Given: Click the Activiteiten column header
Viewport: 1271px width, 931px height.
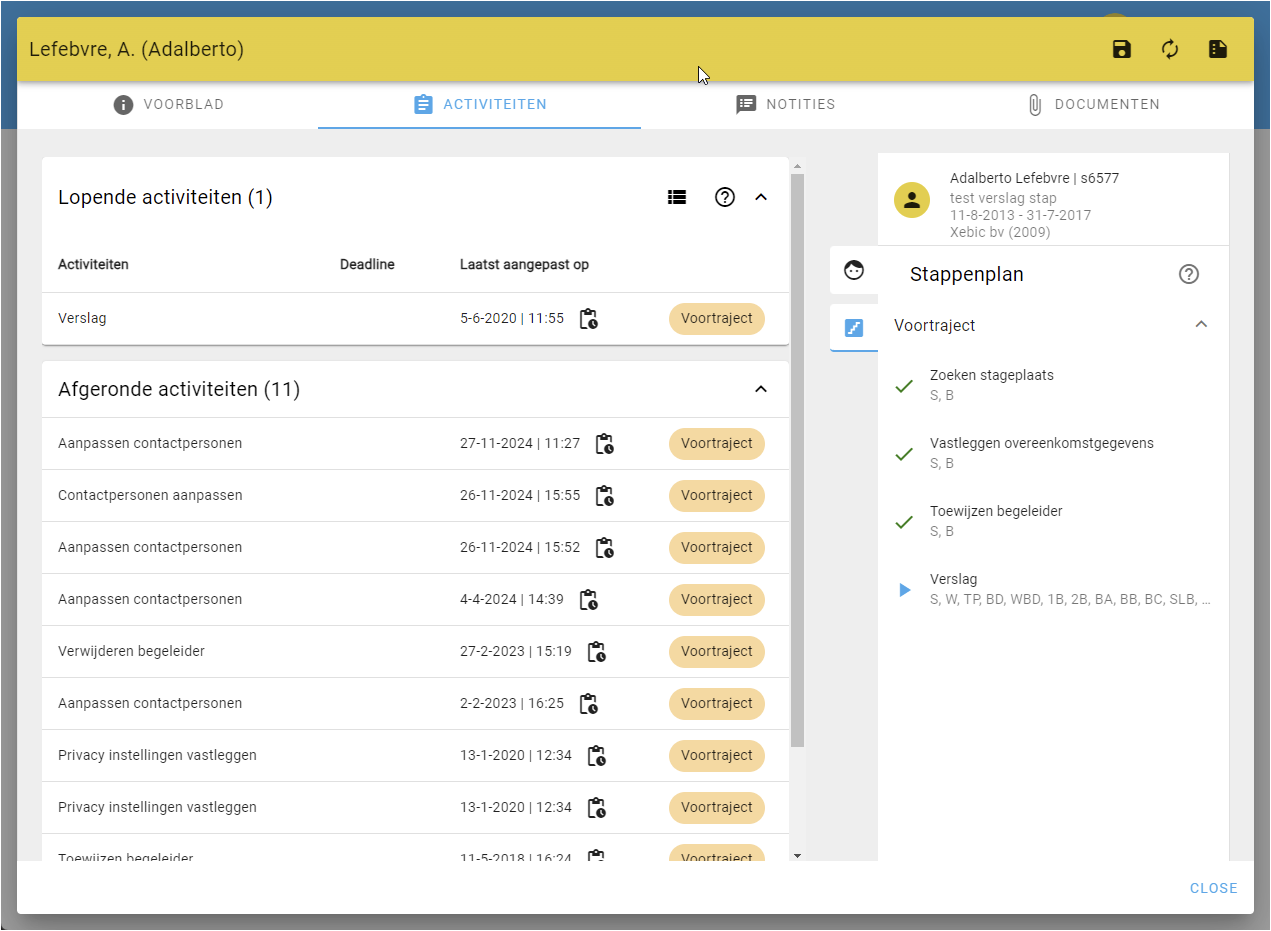Looking at the screenshot, I should [93, 265].
